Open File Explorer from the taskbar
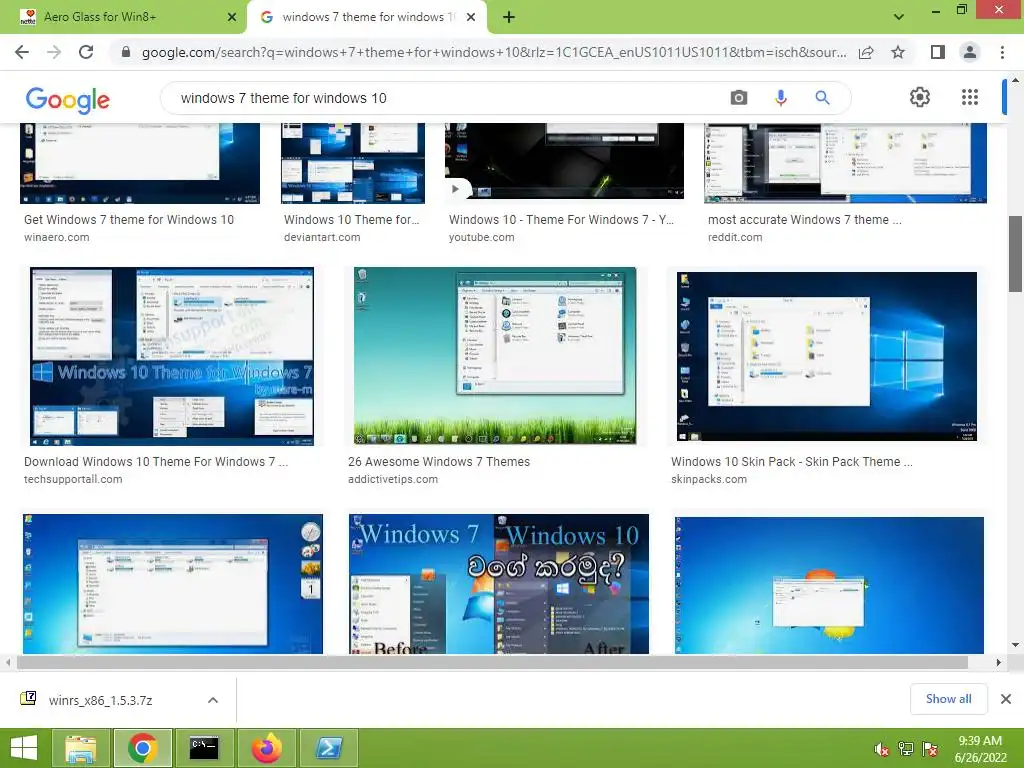 [80, 748]
